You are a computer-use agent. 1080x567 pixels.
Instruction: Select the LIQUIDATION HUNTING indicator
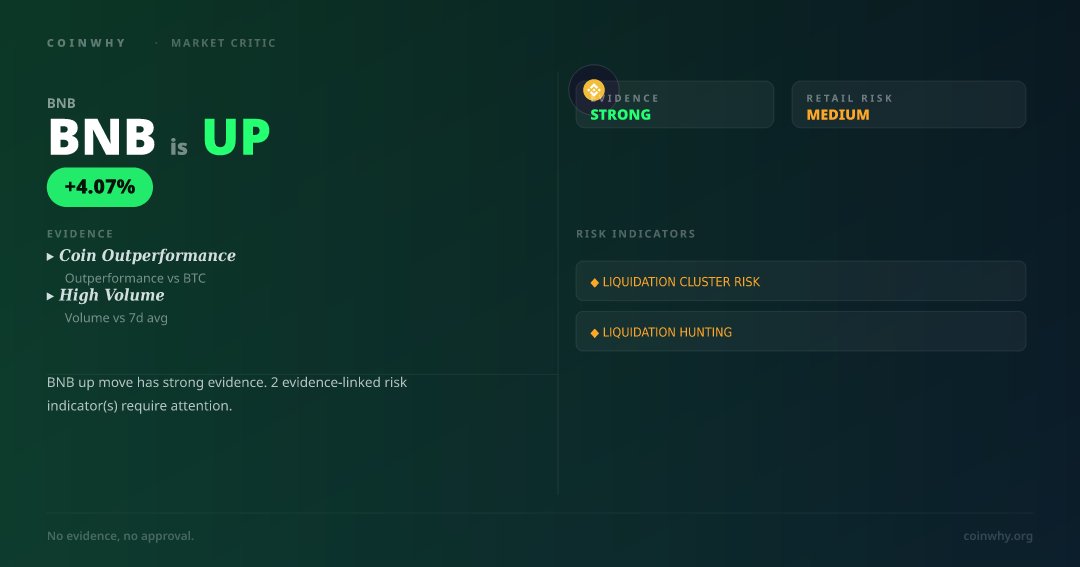(800, 331)
